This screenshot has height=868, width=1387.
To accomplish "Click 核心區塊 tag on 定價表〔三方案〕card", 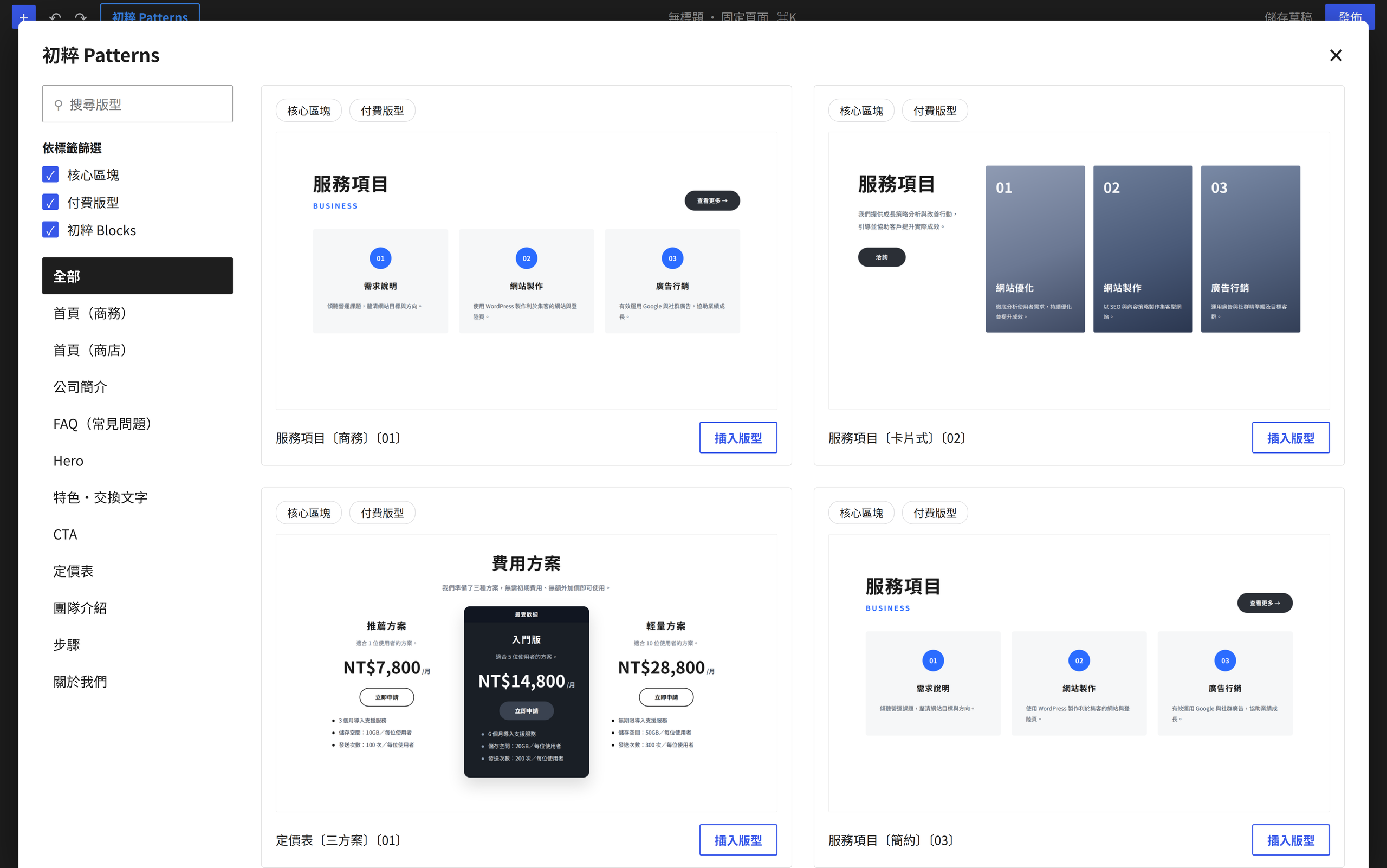I will pyautogui.click(x=309, y=513).
